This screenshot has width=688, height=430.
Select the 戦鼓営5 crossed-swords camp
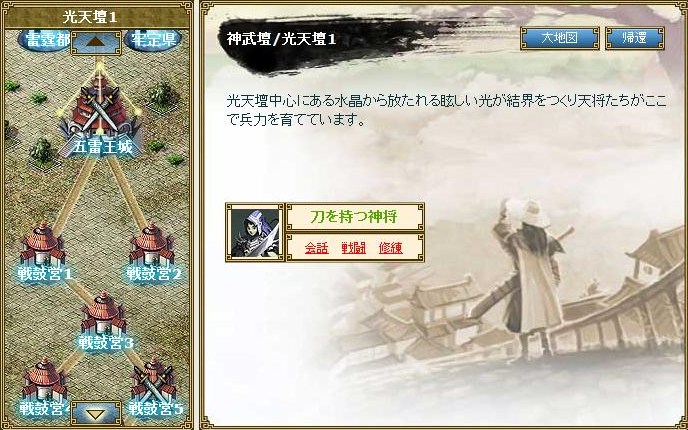coord(154,386)
